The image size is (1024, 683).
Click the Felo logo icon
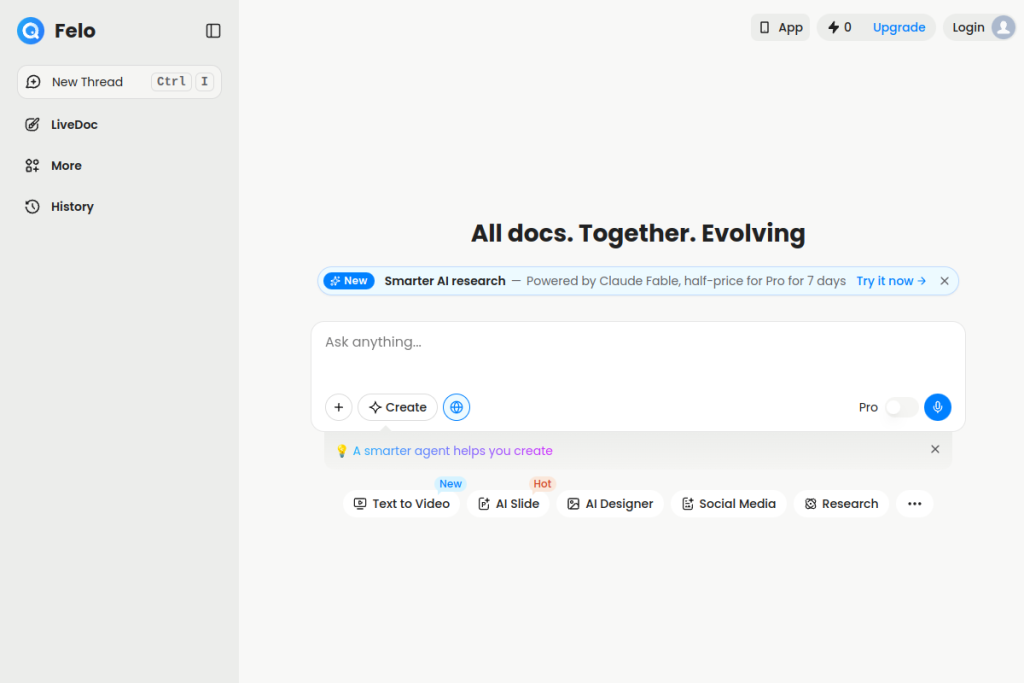pyautogui.click(x=31, y=31)
